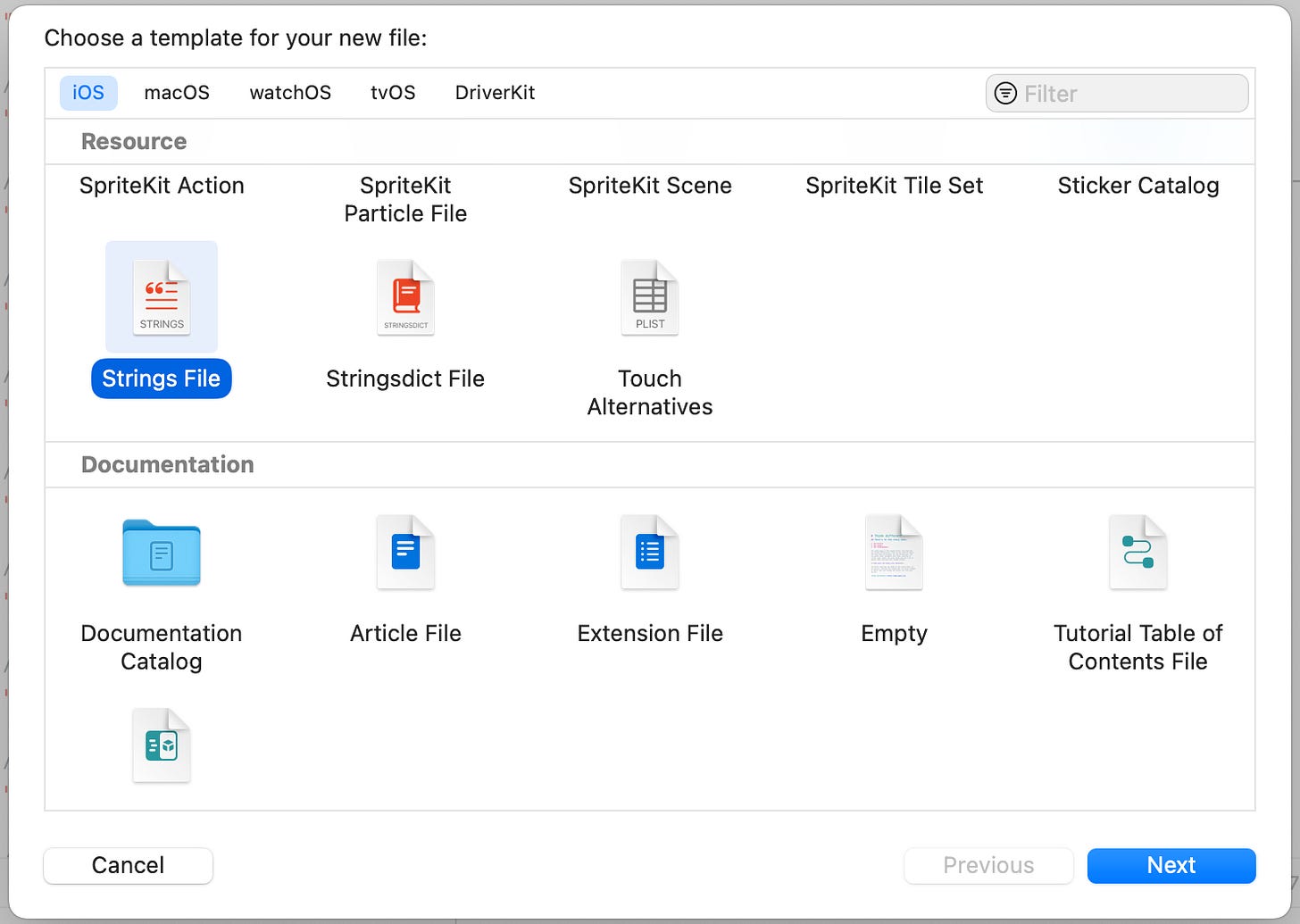Image resolution: width=1300 pixels, height=924 pixels.
Task: Choose the Tutorial Table of Contents icon
Action: coord(1137,553)
